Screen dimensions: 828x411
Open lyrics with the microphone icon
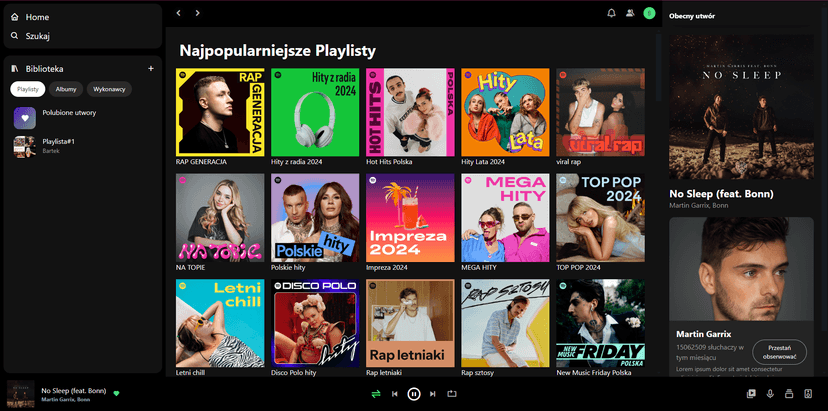pos(770,394)
